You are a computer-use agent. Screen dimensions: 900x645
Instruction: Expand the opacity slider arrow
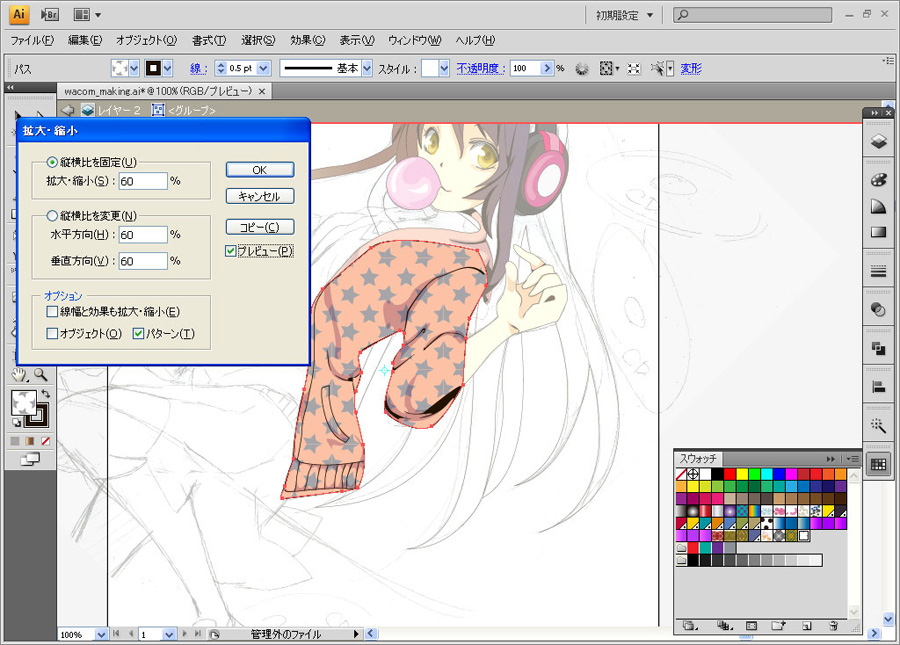547,69
